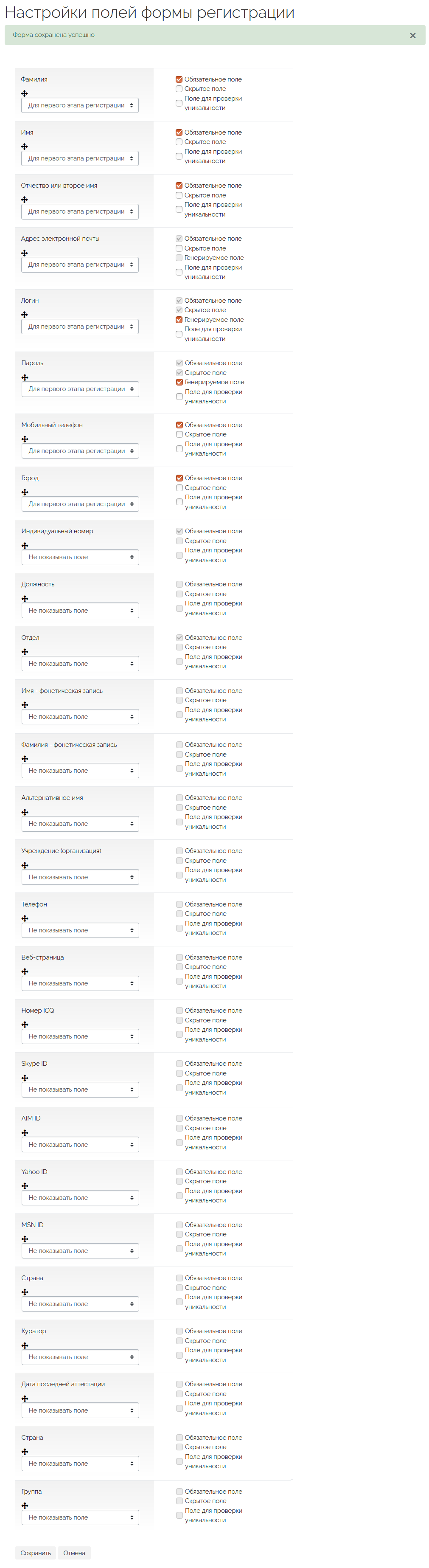The height and width of the screenshot is (1568, 429).
Task: Click the Отмена button
Action: tap(74, 1553)
